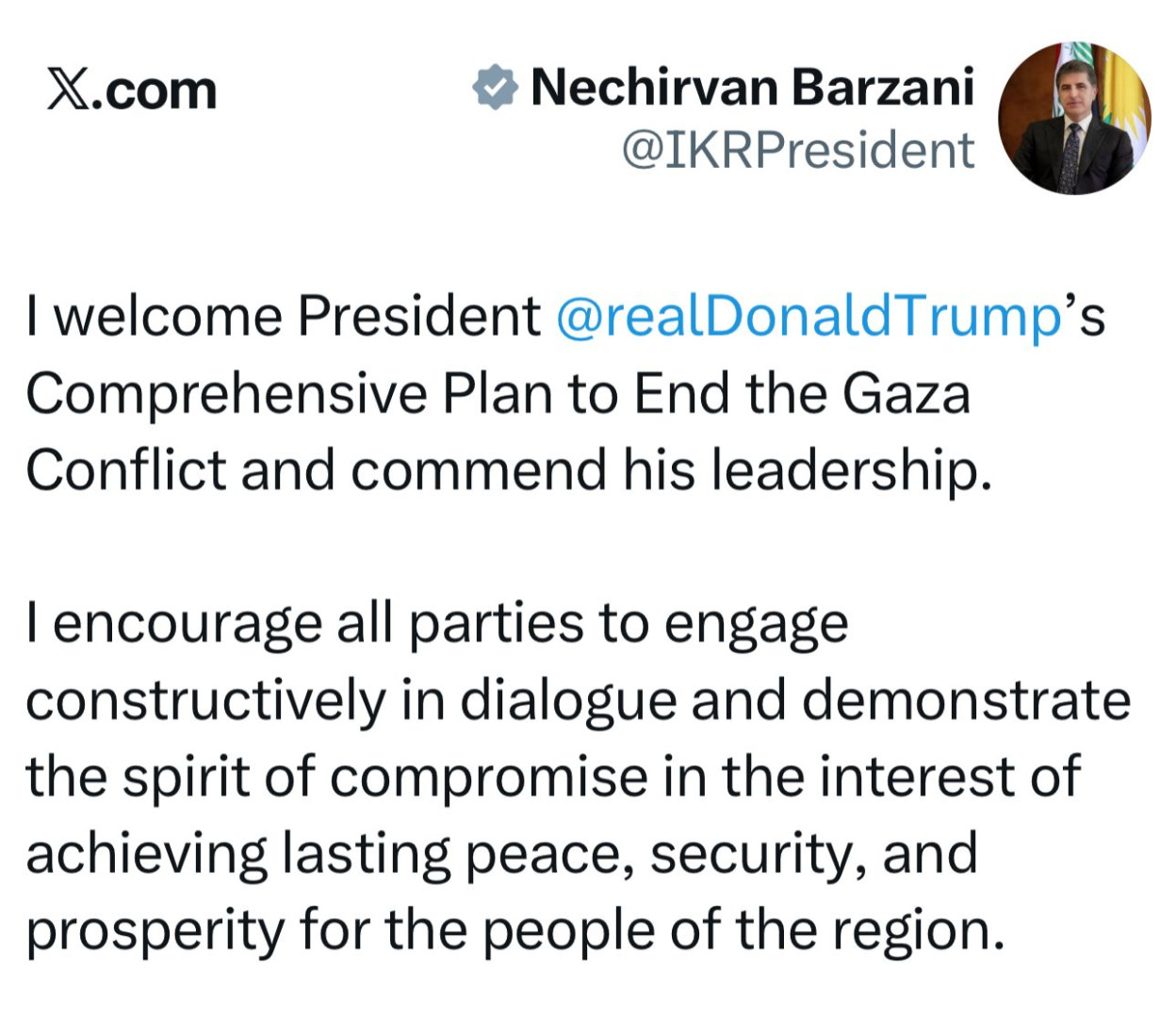Open the @realDonaldTrump mention link
This screenshot has height=1018, width=1176.
coord(809,317)
